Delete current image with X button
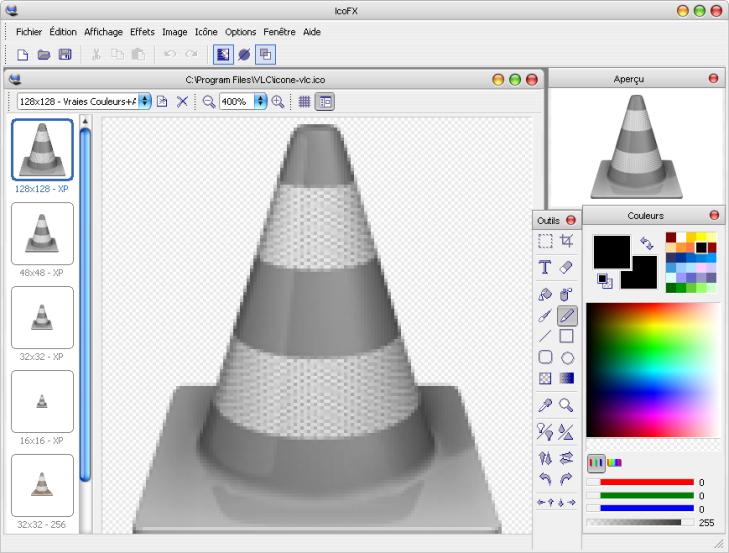 click(182, 101)
